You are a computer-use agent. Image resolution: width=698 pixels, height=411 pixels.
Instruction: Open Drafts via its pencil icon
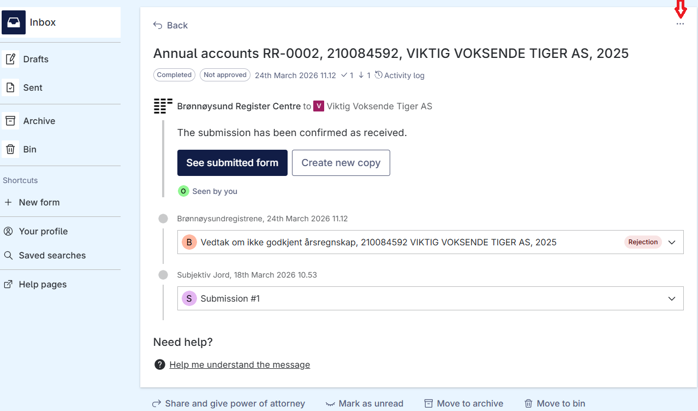10,59
